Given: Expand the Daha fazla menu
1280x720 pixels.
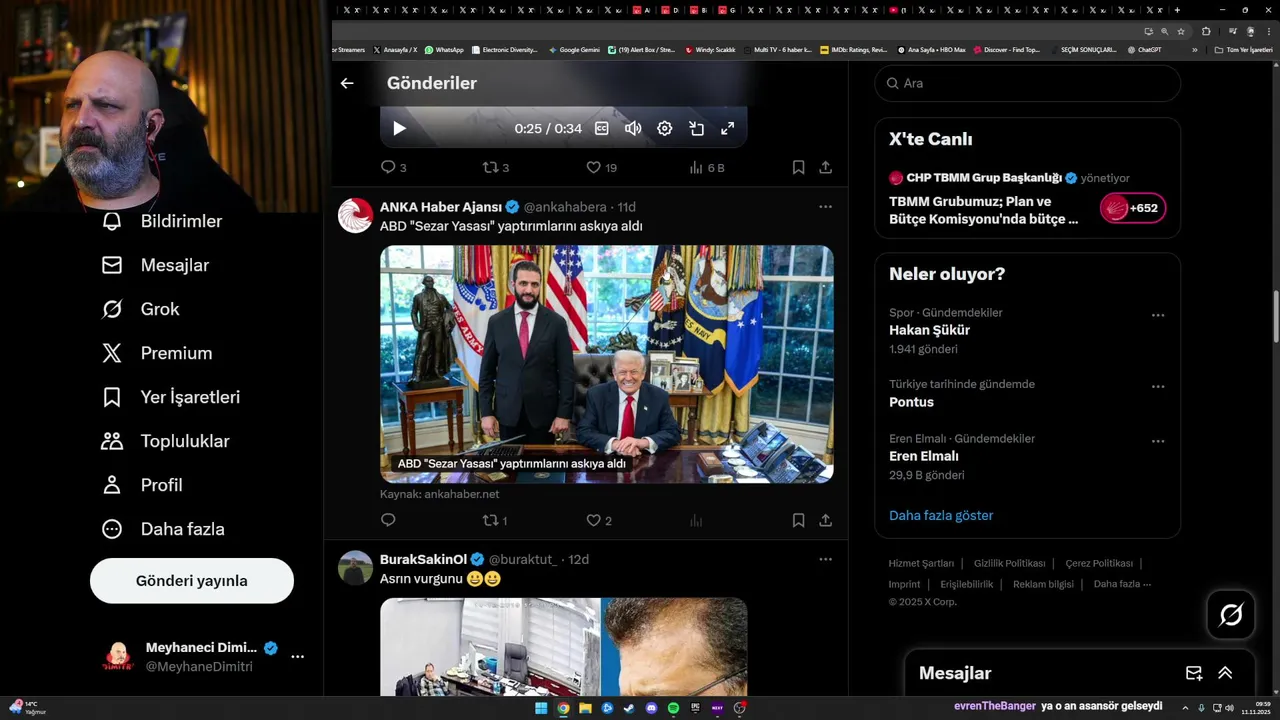Looking at the screenshot, I should [163, 529].
